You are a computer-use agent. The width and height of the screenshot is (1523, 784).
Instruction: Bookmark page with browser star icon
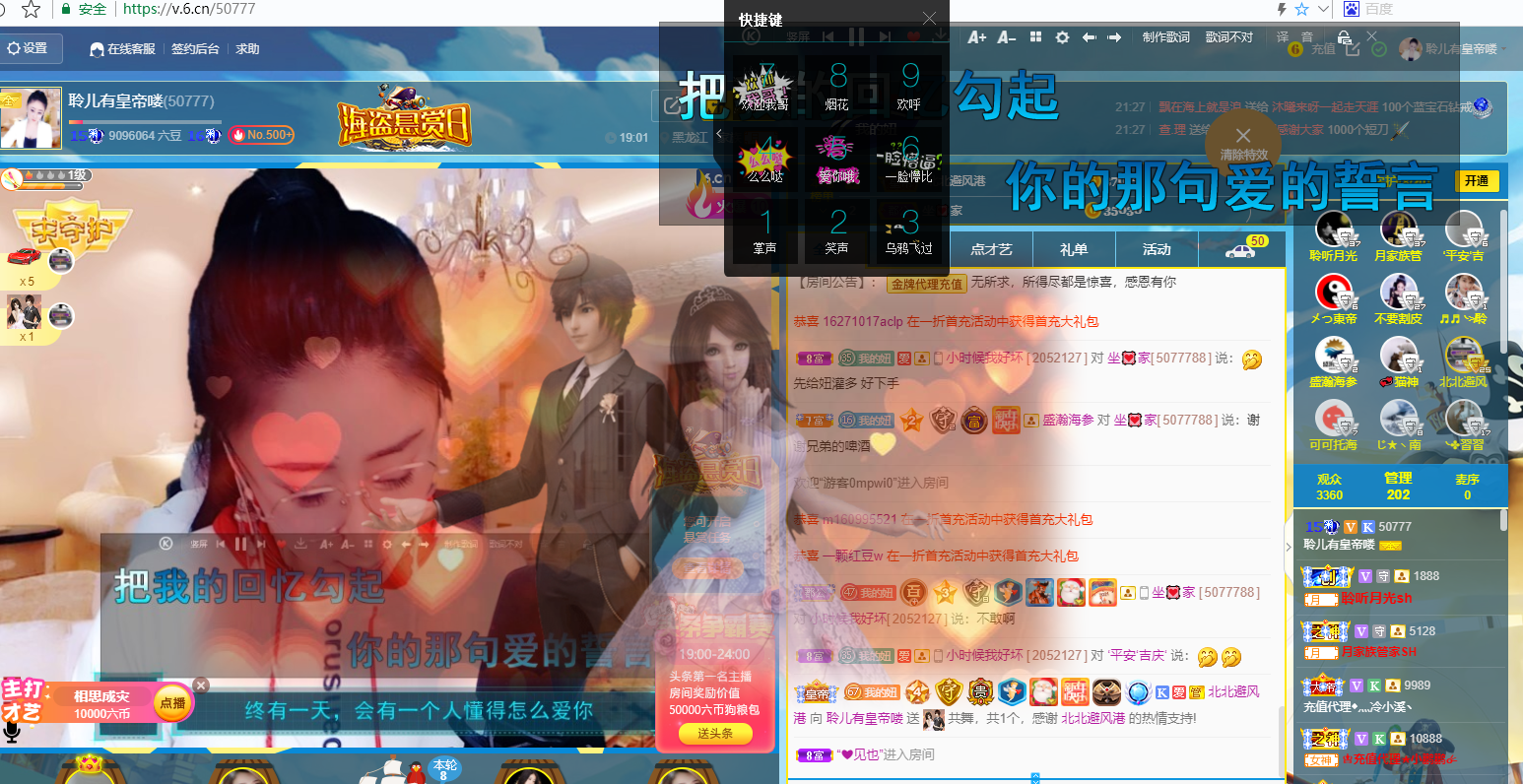click(1301, 9)
